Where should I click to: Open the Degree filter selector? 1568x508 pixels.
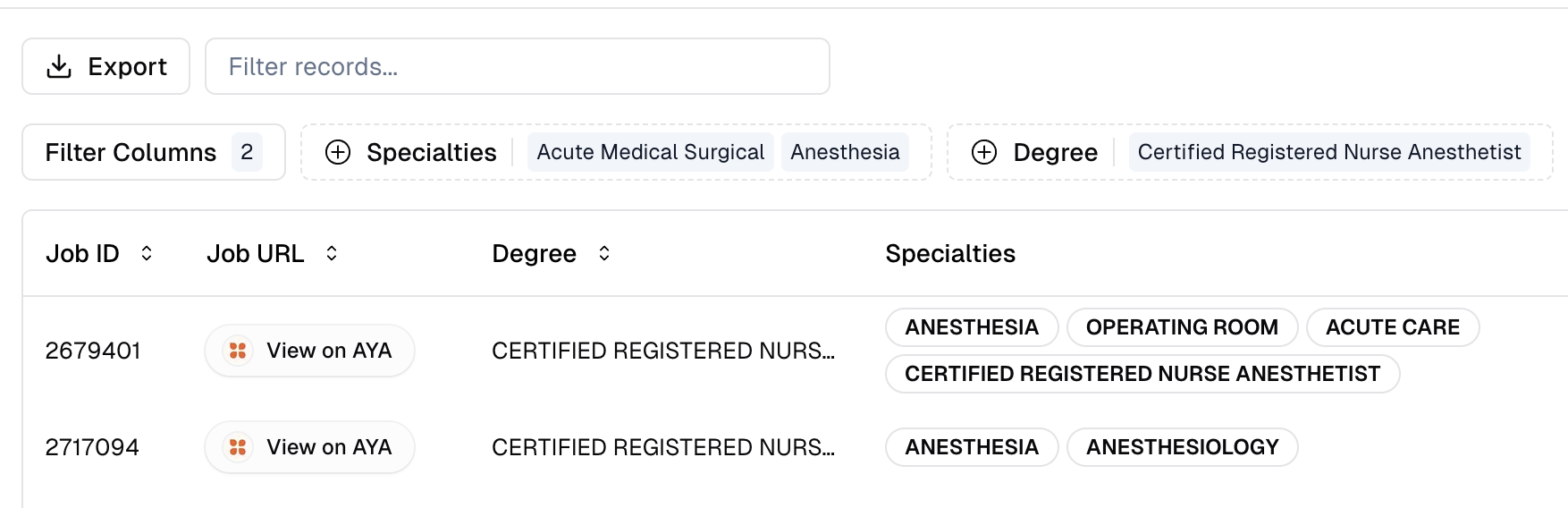coord(1055,152)
